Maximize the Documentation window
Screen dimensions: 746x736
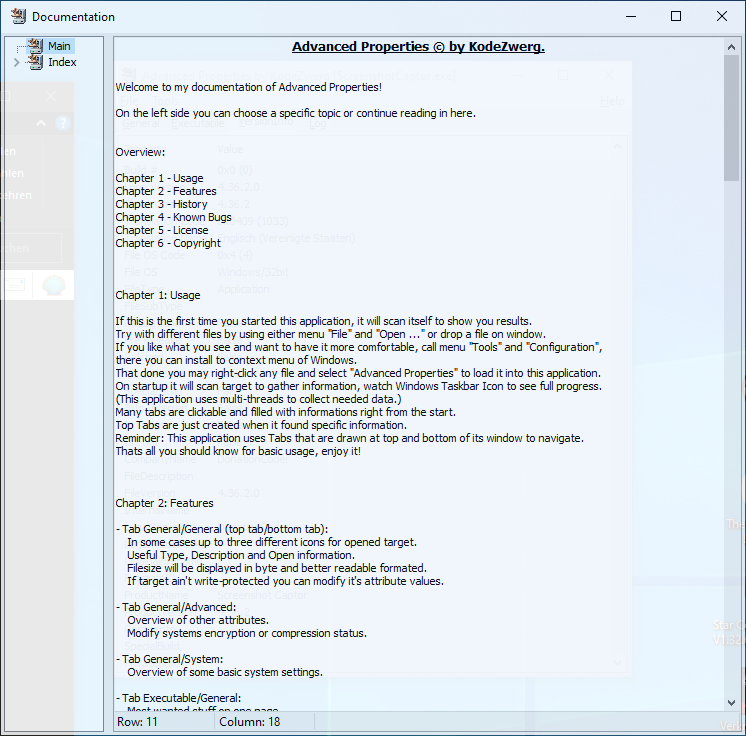point(676,16)
